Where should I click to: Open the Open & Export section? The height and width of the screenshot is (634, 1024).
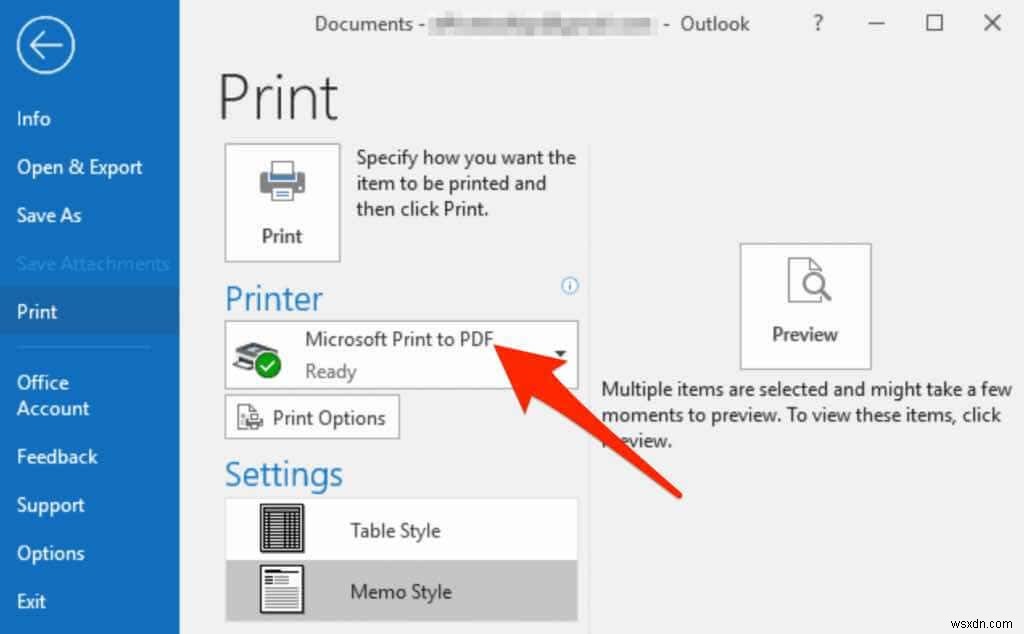tap(79, 167)
